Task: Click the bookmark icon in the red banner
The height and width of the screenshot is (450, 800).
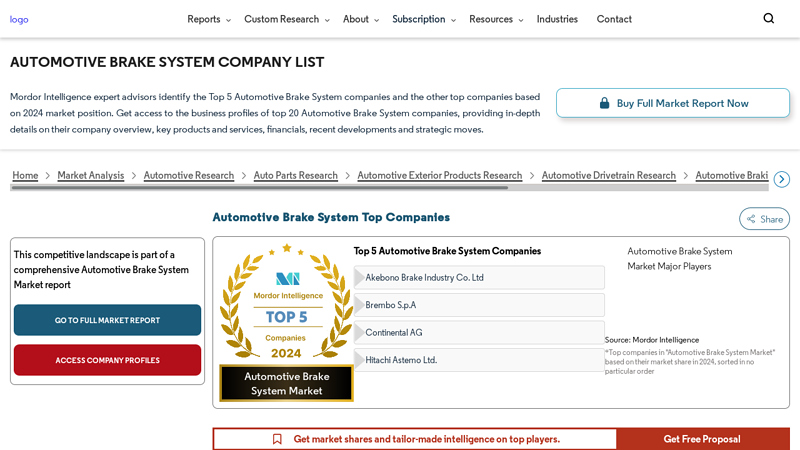Action: coord(277,439)
